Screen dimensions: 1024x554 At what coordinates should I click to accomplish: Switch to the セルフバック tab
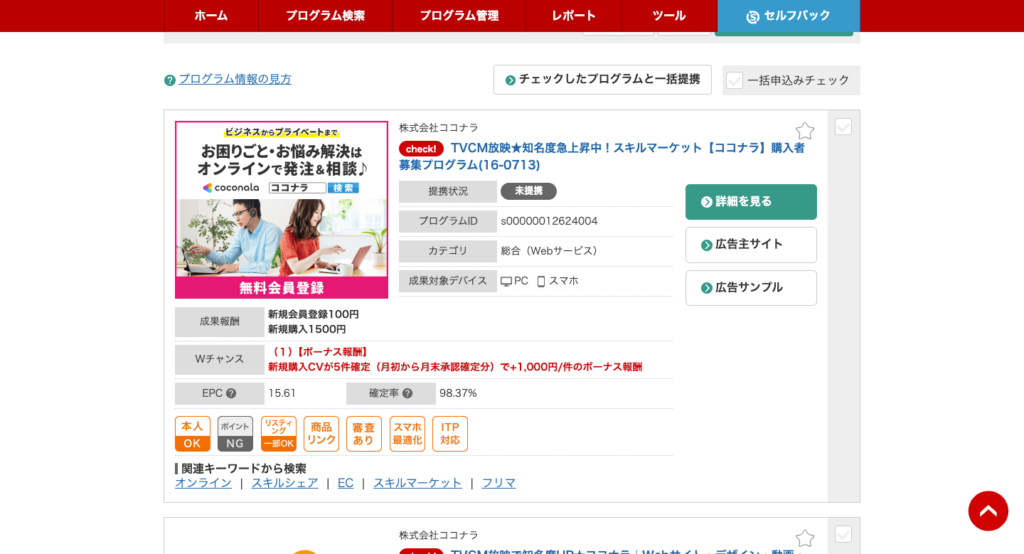[x=788, y=16]
